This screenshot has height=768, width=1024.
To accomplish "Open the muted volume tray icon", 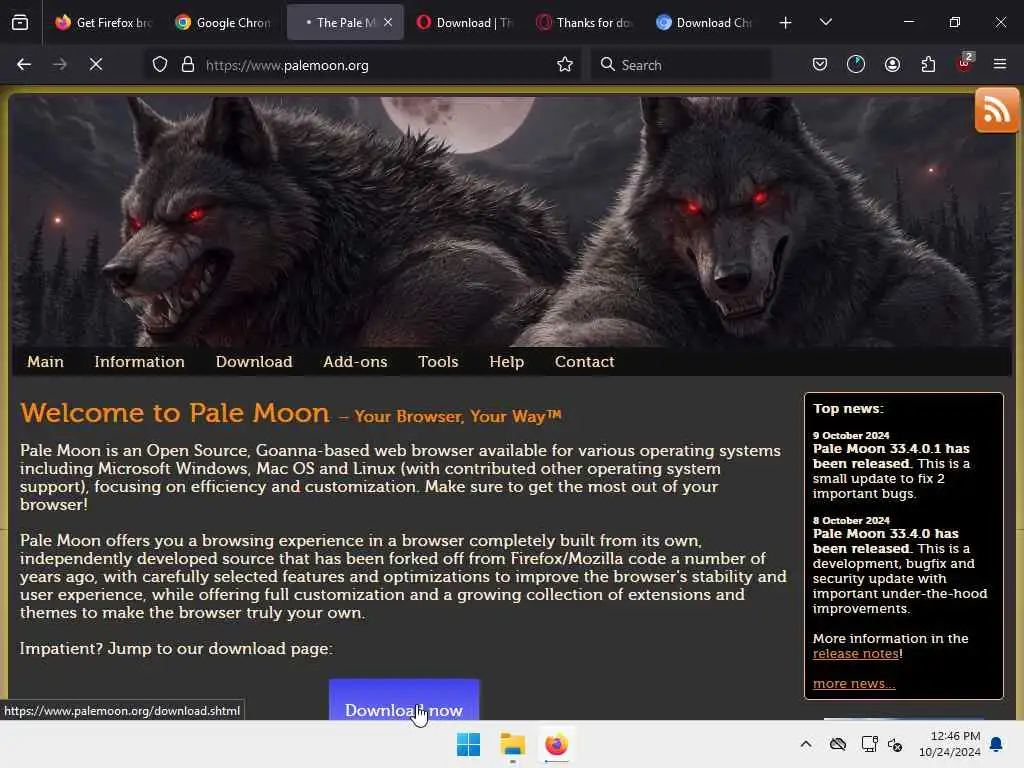I will [895, 744].
